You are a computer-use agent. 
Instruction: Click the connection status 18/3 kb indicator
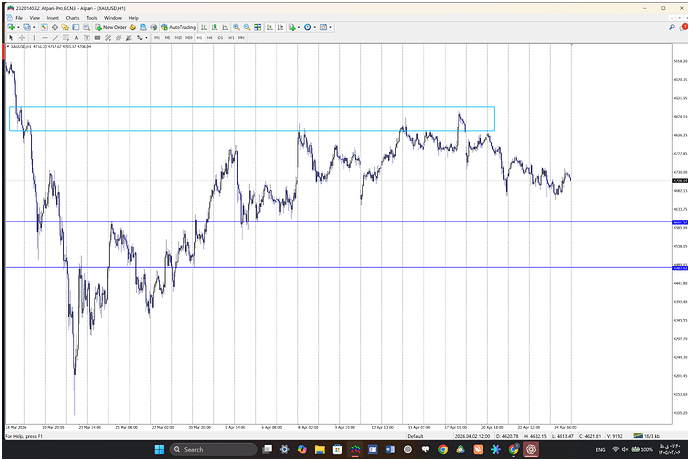click(647, 436)
